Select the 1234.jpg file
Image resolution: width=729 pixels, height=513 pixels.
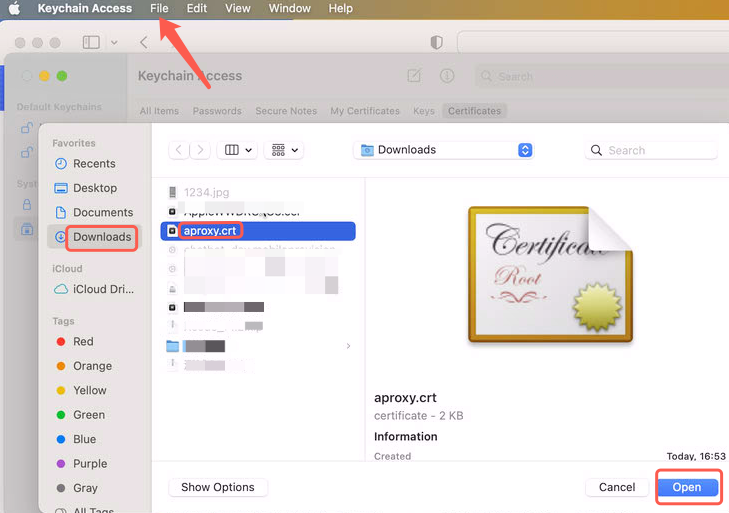(x=258, y=192)
